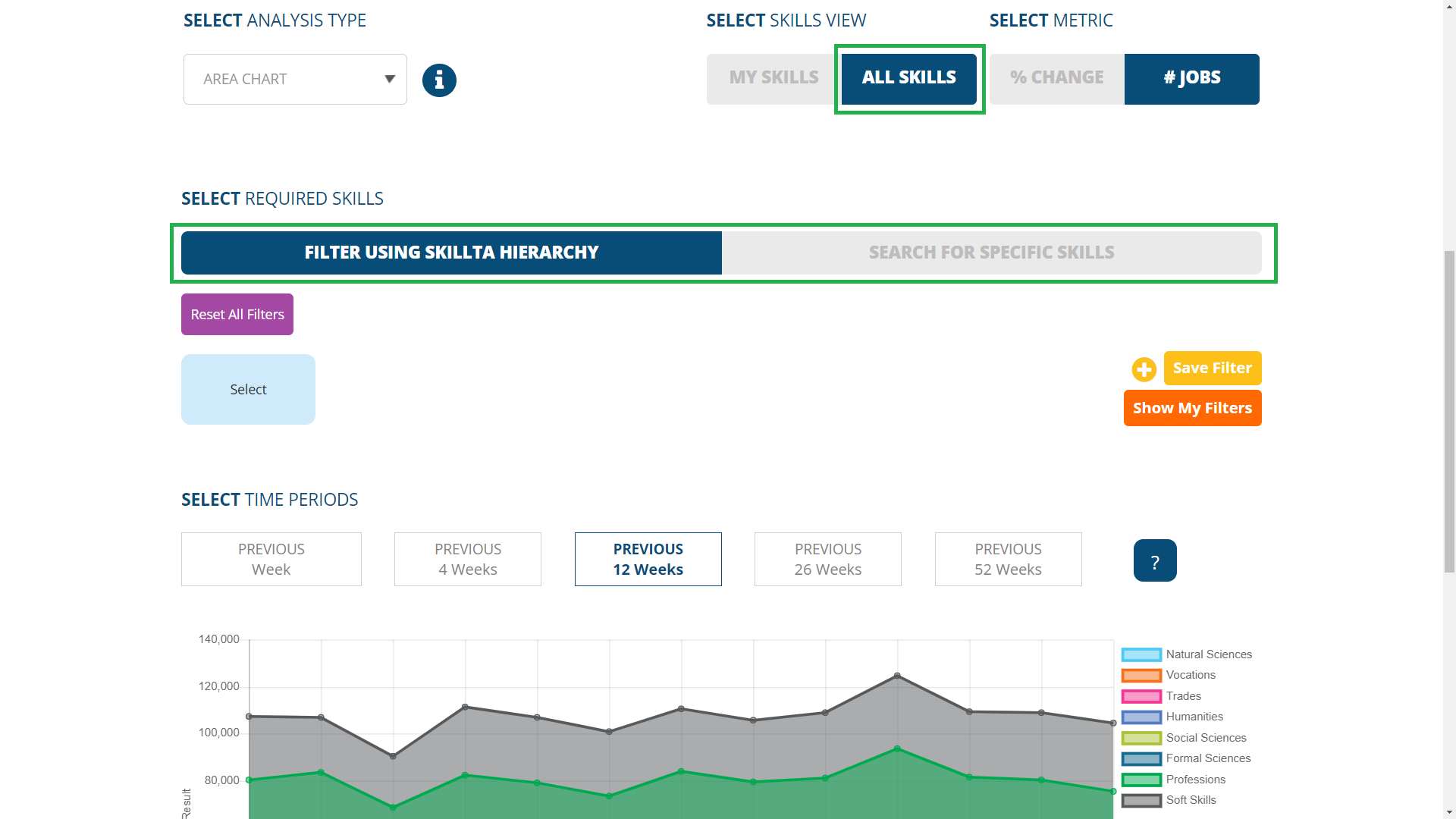The image size is (1456, 819).
Task: Toggle metric to % Change
Action: coord(1056,78)
